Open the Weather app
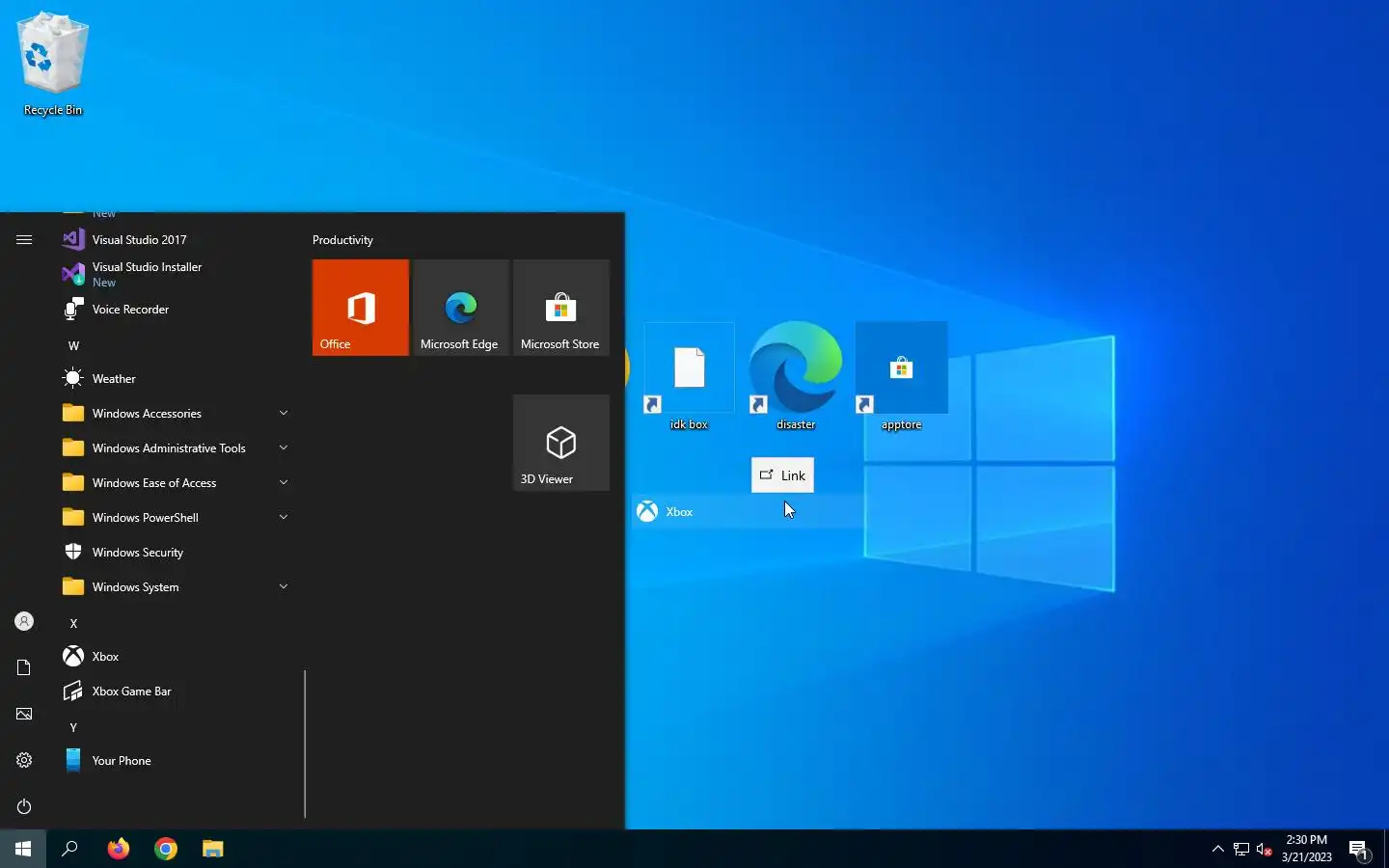The image size is (1389, 868). tap(177, 378)
